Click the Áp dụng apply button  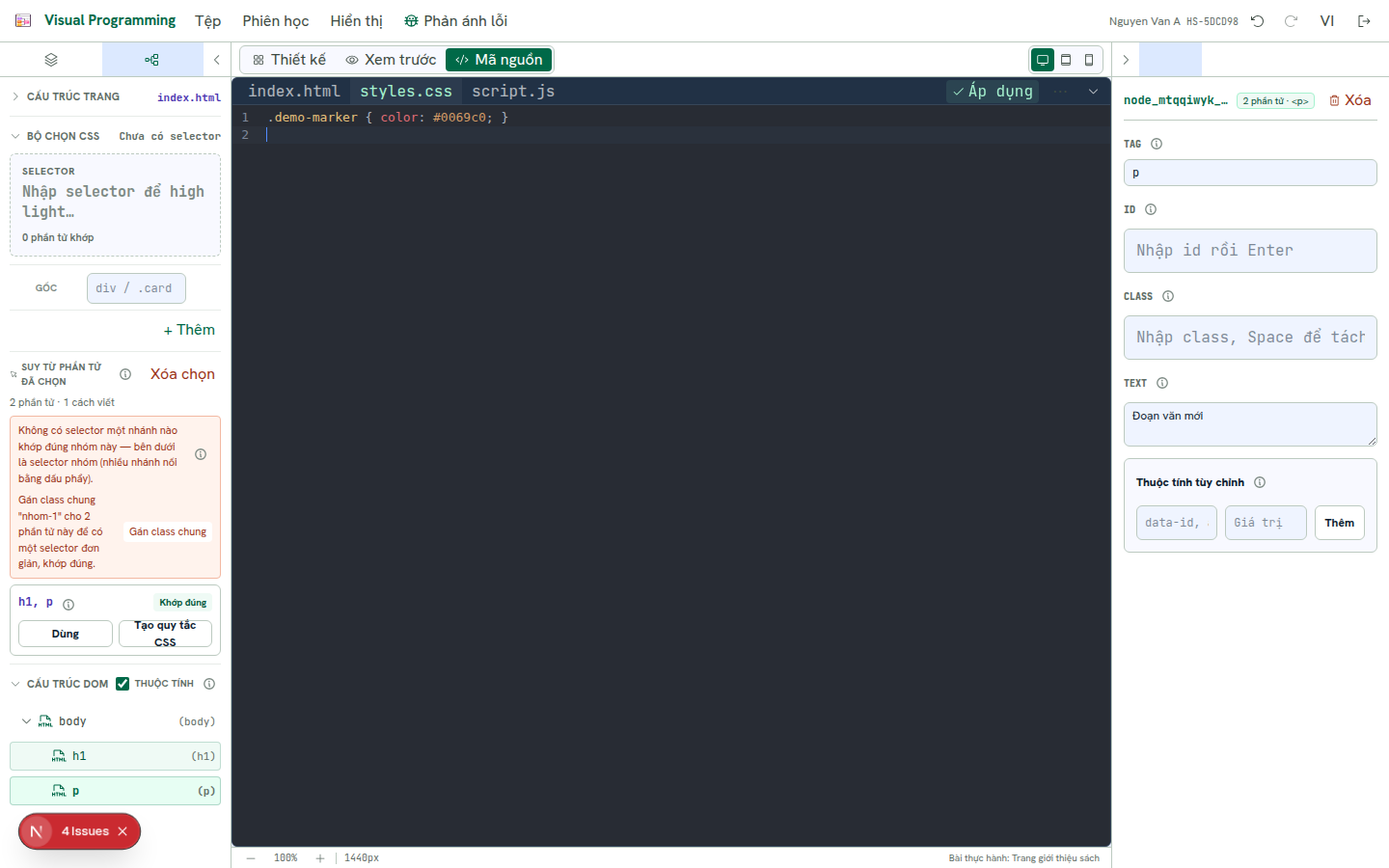tap(993, 92)
